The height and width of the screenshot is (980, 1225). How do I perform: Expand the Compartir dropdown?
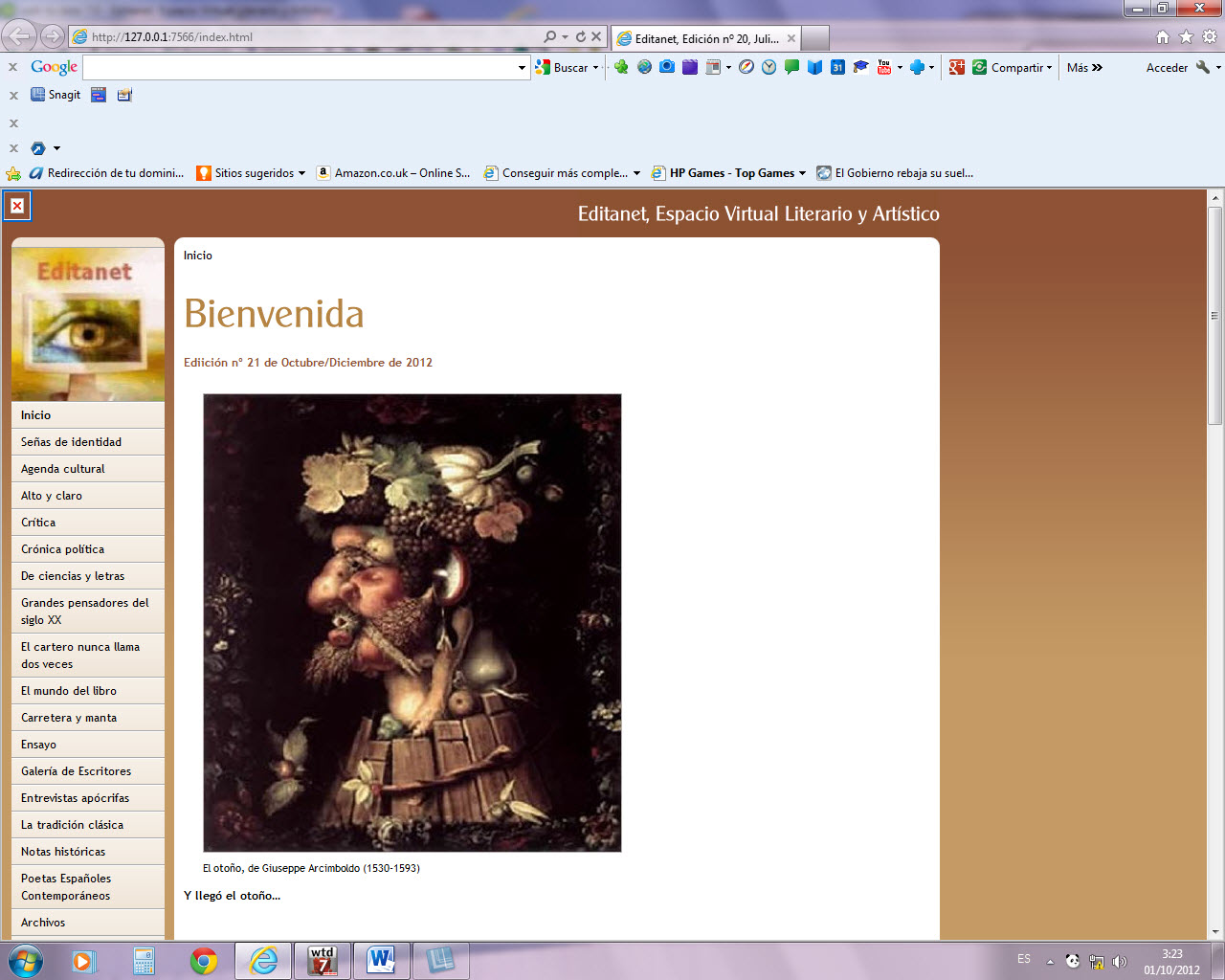[x=1049, y=68]
